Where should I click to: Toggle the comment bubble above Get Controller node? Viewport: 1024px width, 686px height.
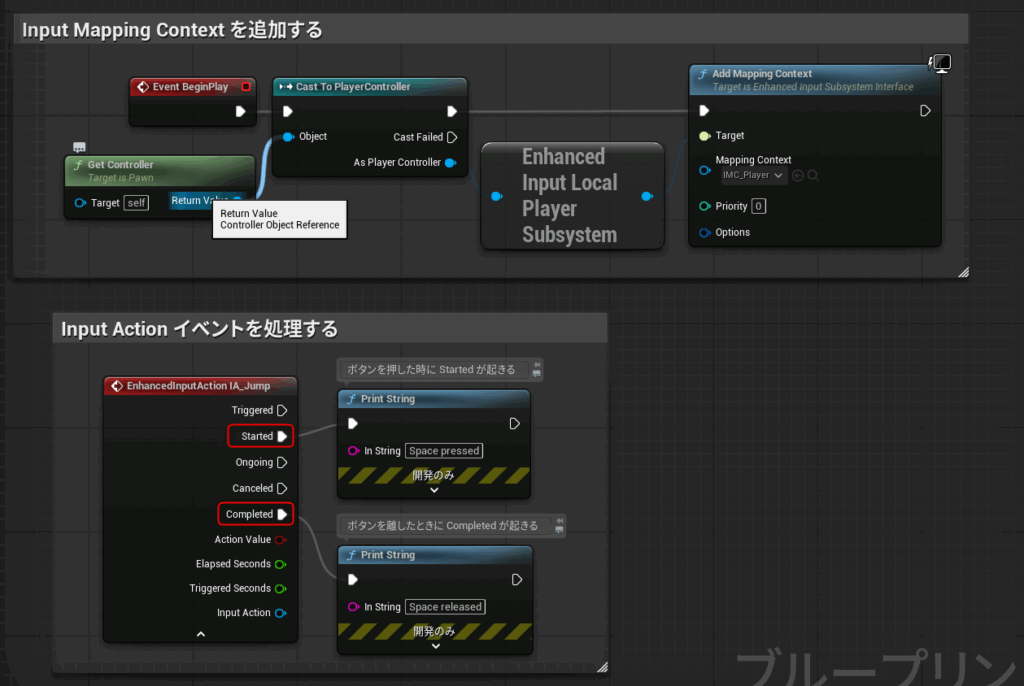pyautogui.click(x=79, y=148)
